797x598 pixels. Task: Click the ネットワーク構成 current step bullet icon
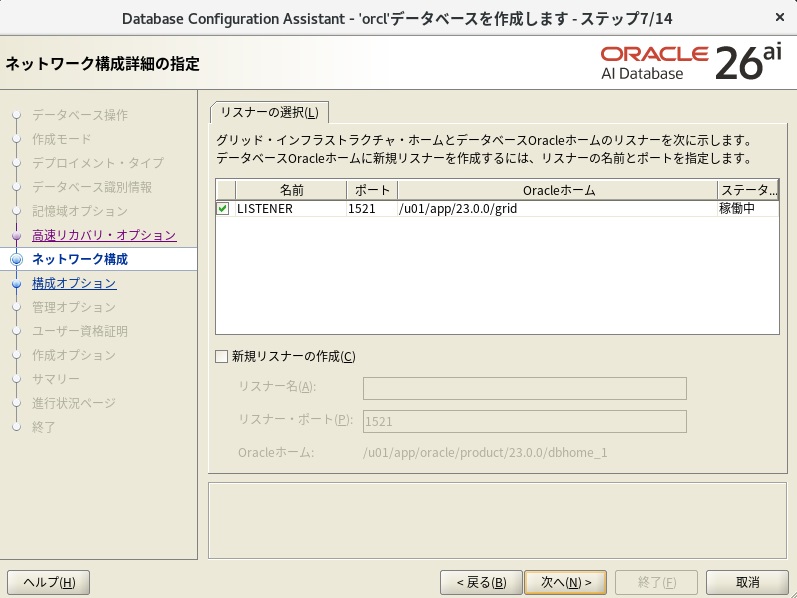click(x=17, y=259)
